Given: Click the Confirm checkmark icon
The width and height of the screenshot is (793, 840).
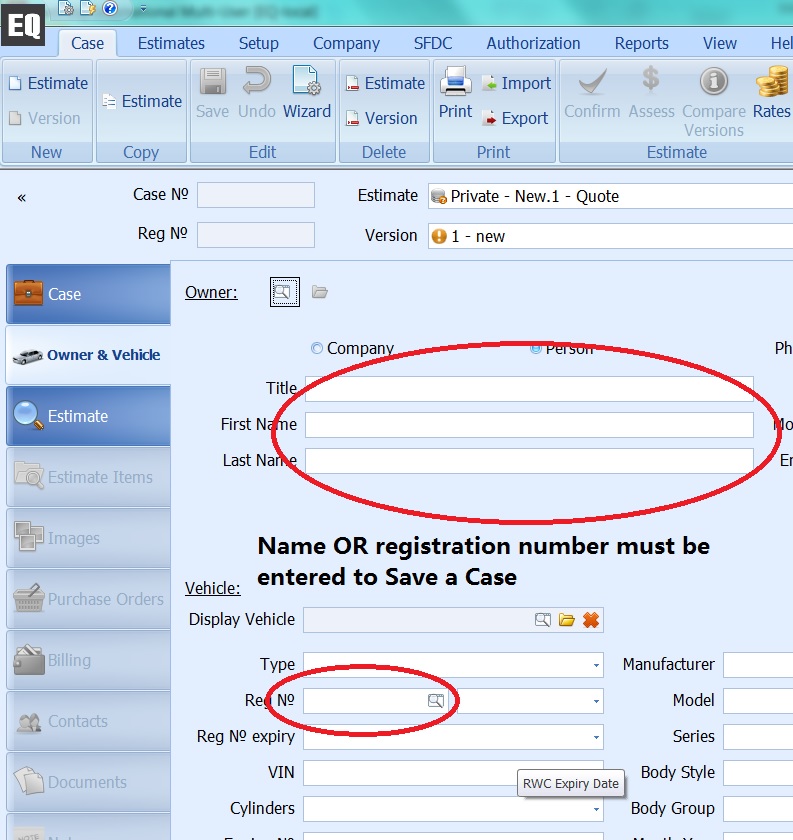Looking at the screenshot, I should [593, 81].
